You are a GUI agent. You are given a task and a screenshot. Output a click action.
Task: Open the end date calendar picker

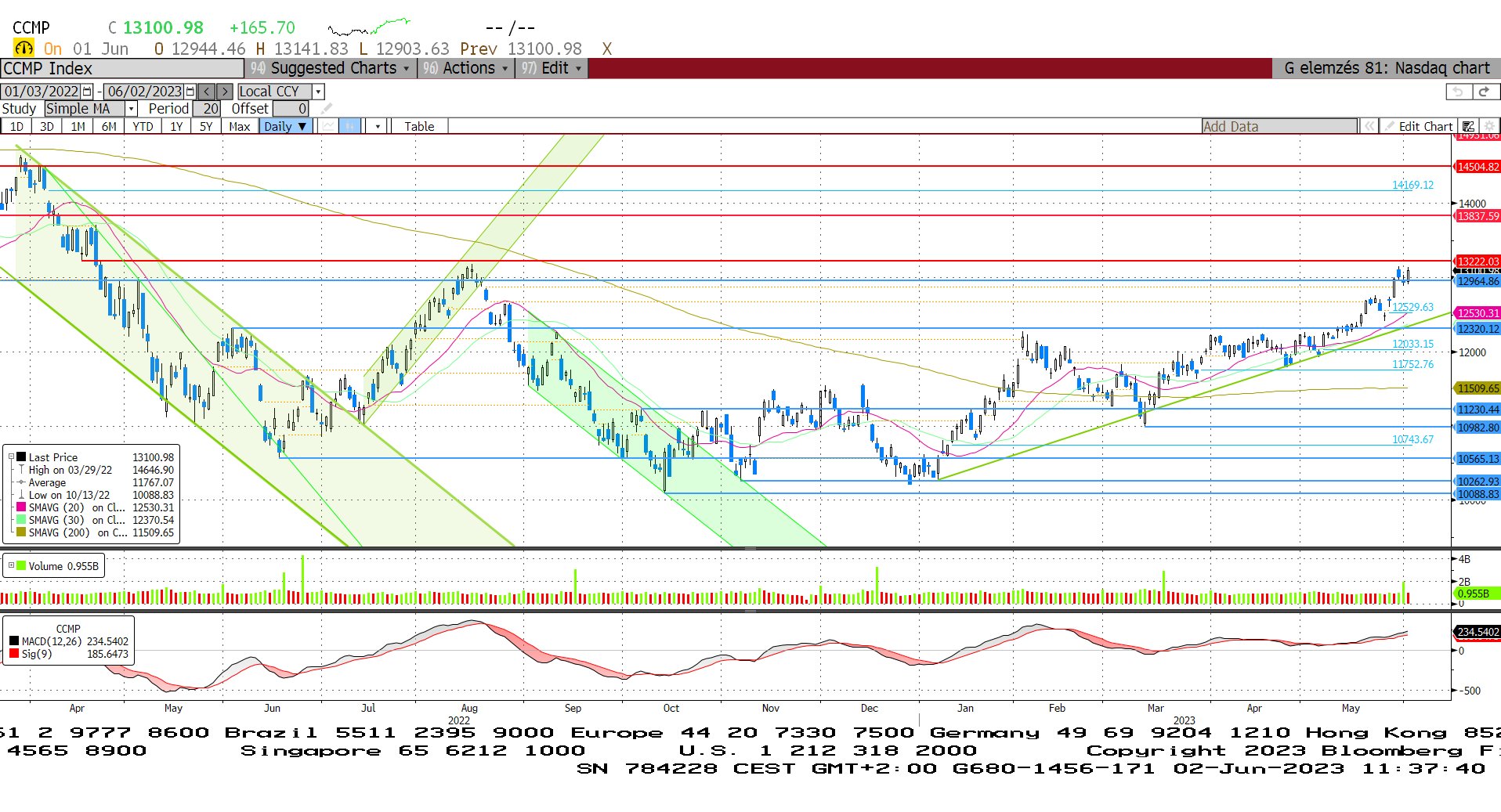(x=190, y=92)
